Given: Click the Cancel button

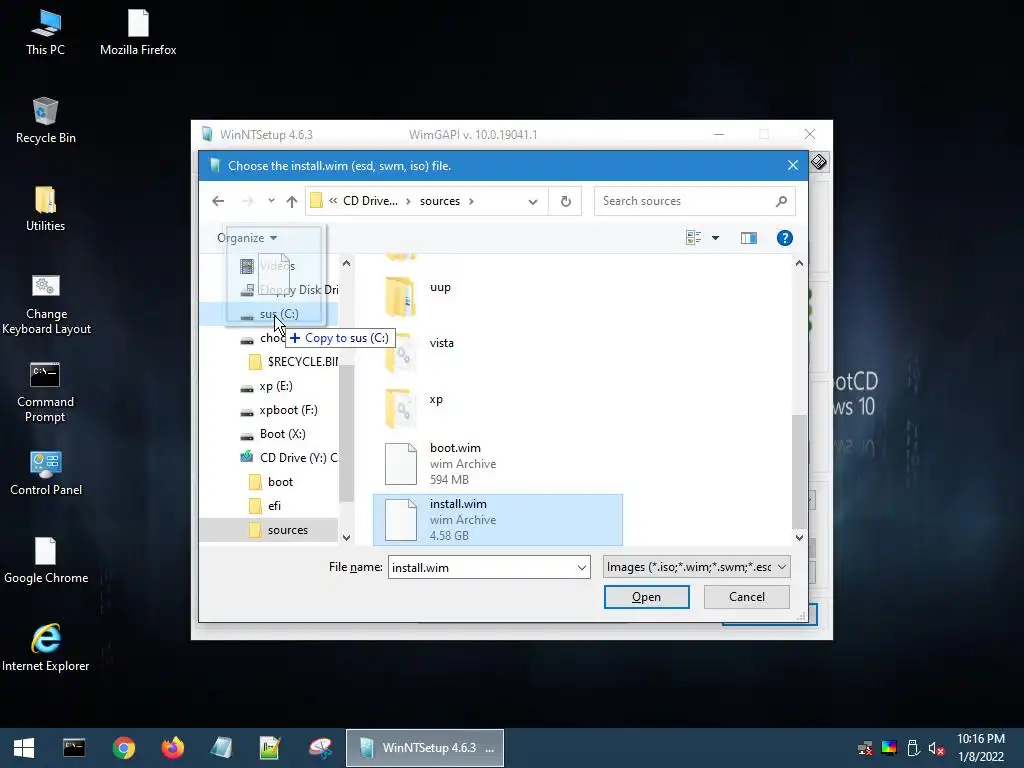Looking at the screenshot, I should (746, 597).
